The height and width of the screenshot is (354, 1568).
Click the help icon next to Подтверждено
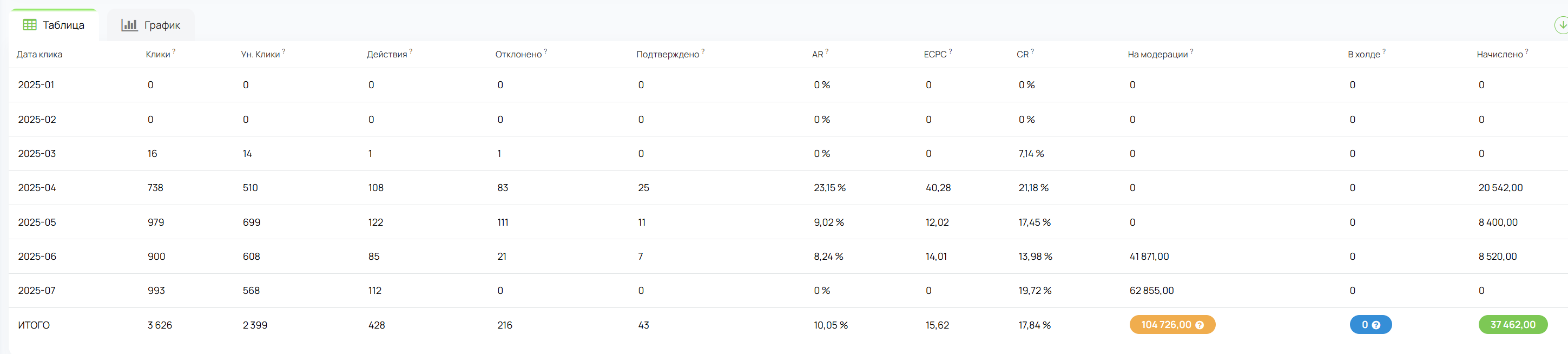pos(703,51)
